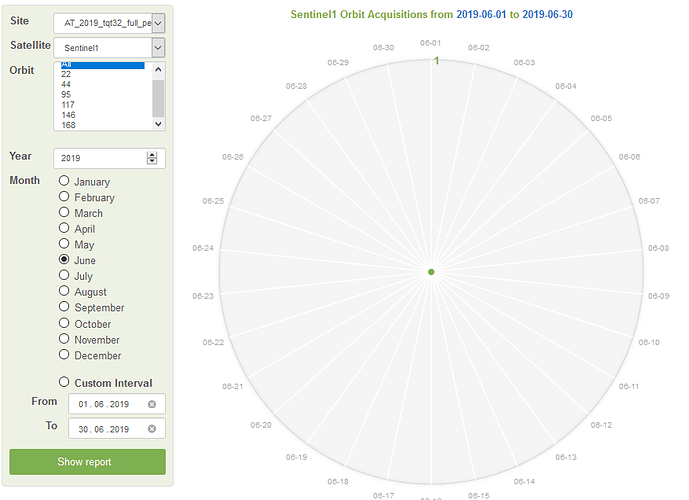Click the green center point of chart
The width and height of the screenshot is (689, 500).
point(431,272)
